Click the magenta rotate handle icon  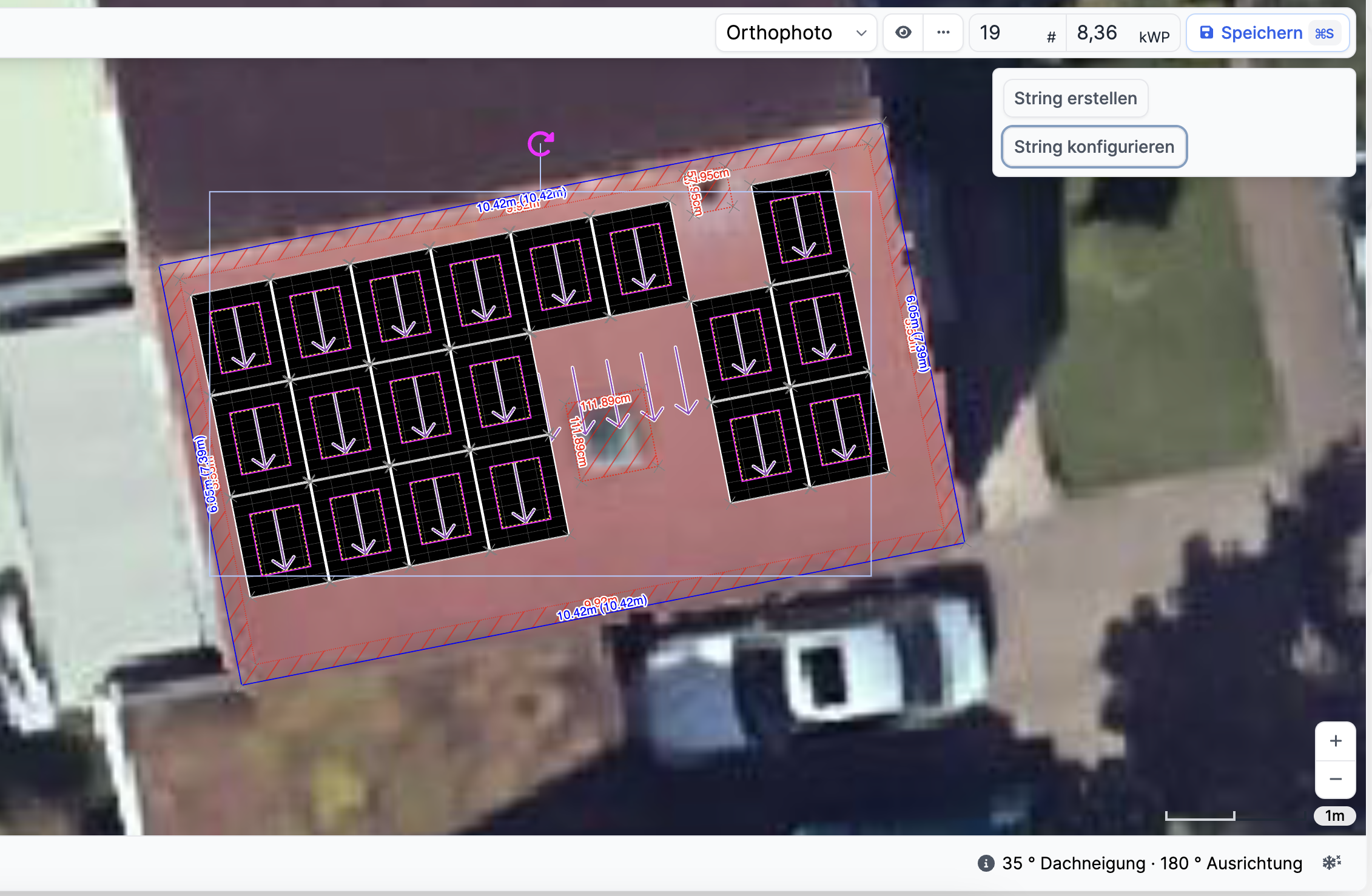(x=540, y=144)
